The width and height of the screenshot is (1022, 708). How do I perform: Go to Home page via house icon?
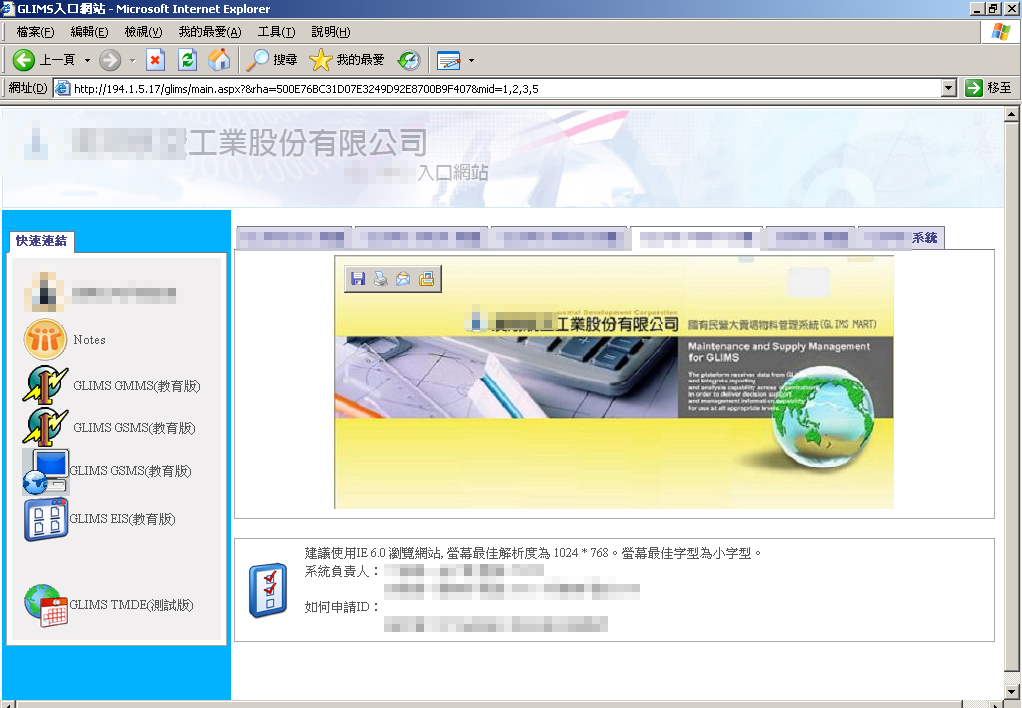click(x=219, y=60)
